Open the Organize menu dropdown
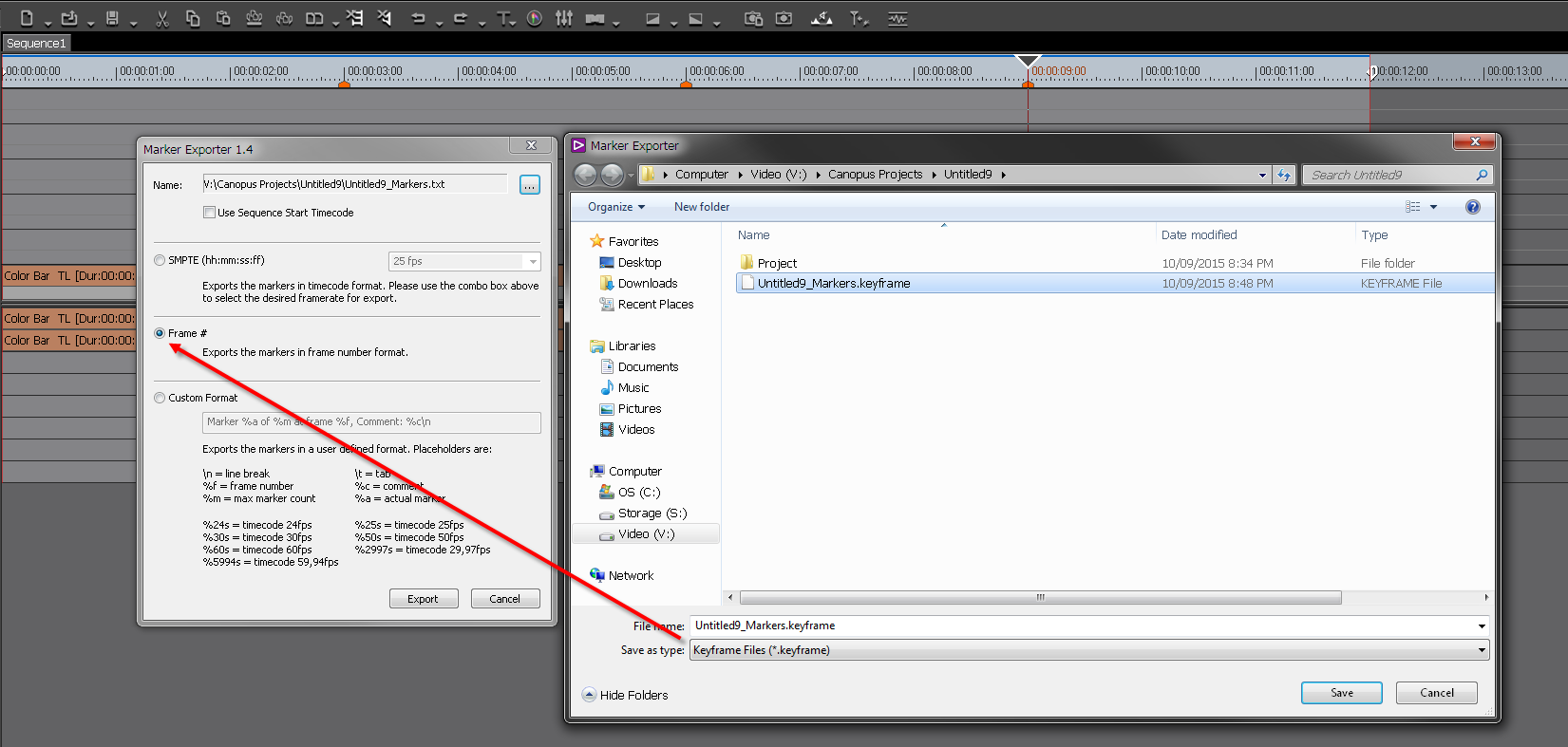The image size is (1568, 747). (615, 207)
